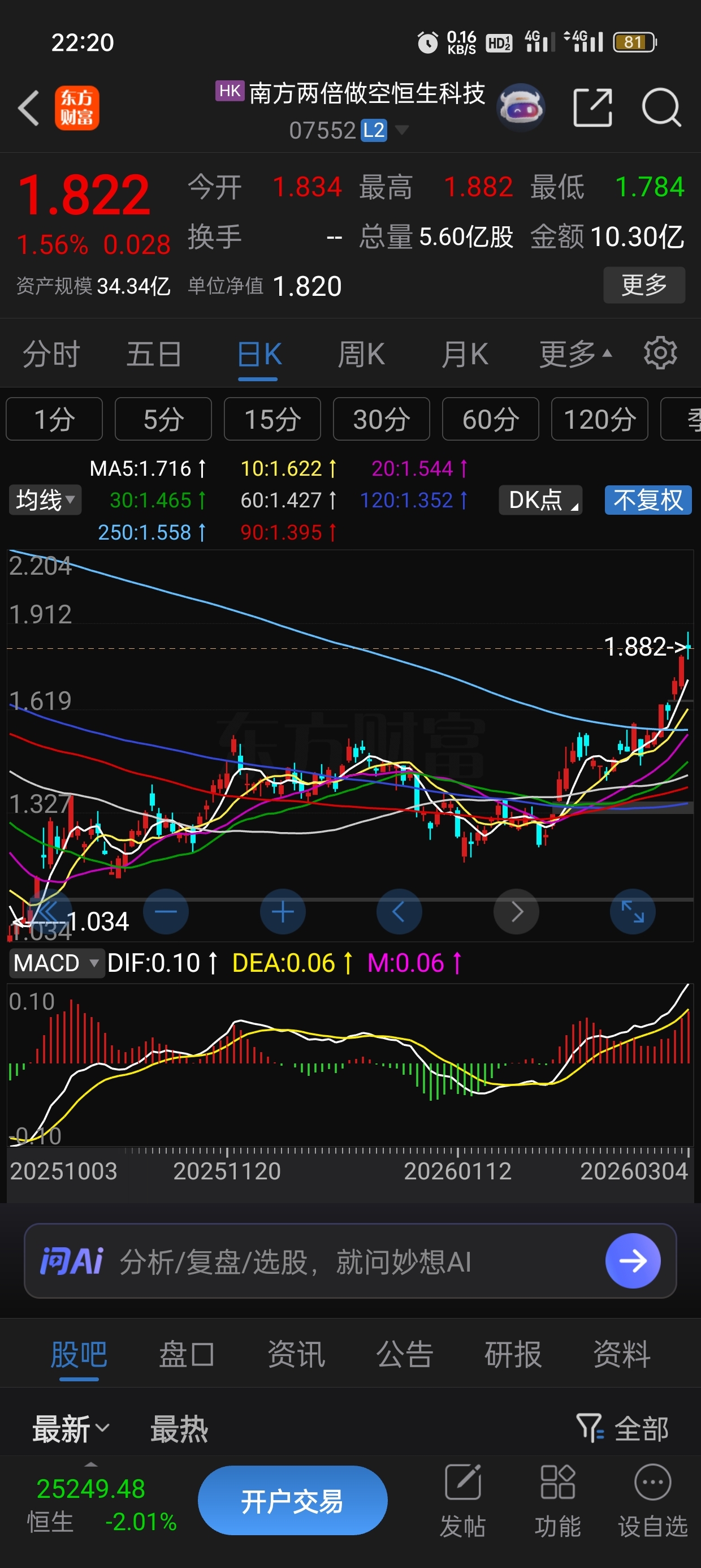Open the AI robot assistant avatar
The width and height of the screenshot is (701, 1568).
520,107
